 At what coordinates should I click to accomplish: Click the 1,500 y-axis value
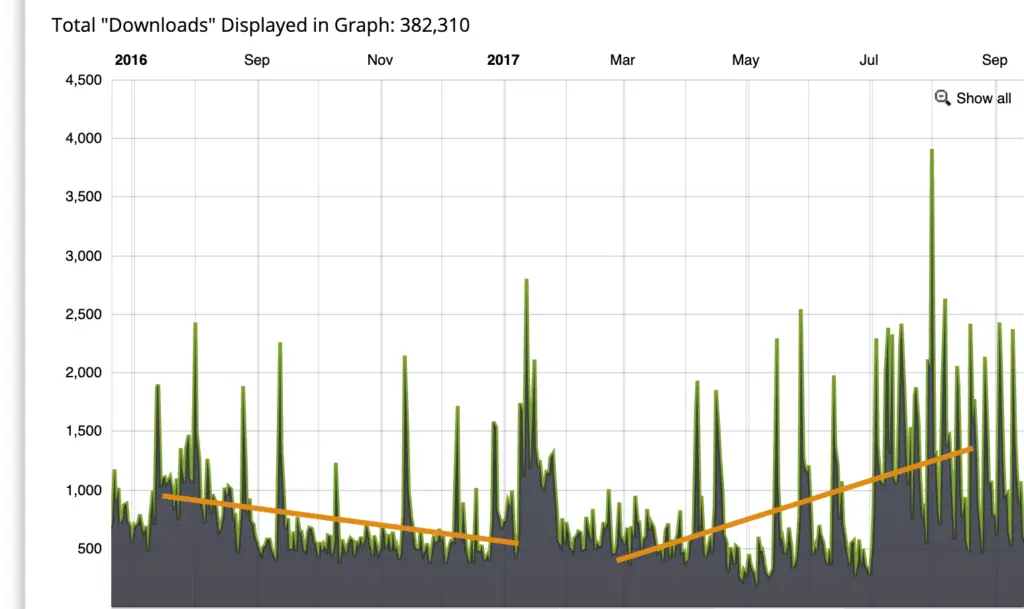pos(84,431)
